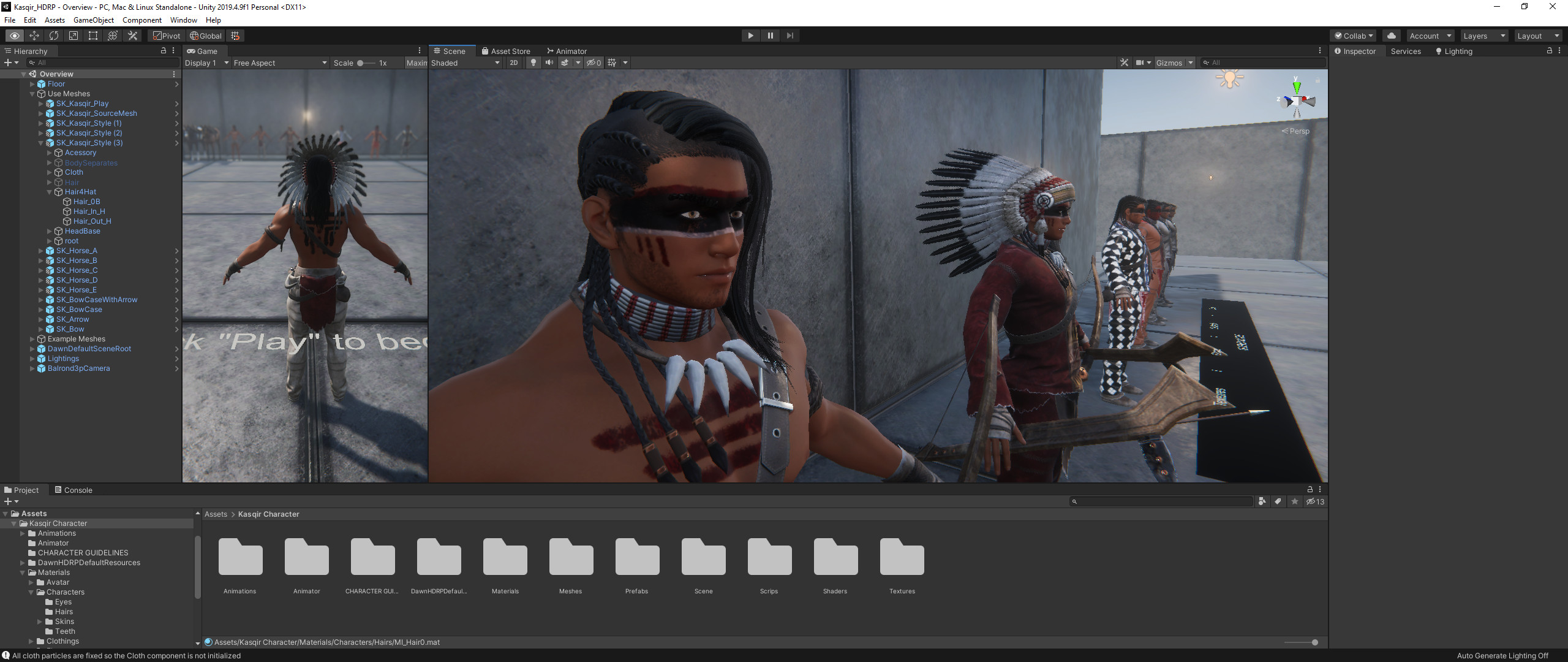The image size is (1568, 662).
Task: Open custom editor tools in main toolbar
Action: tap(132, 36)
